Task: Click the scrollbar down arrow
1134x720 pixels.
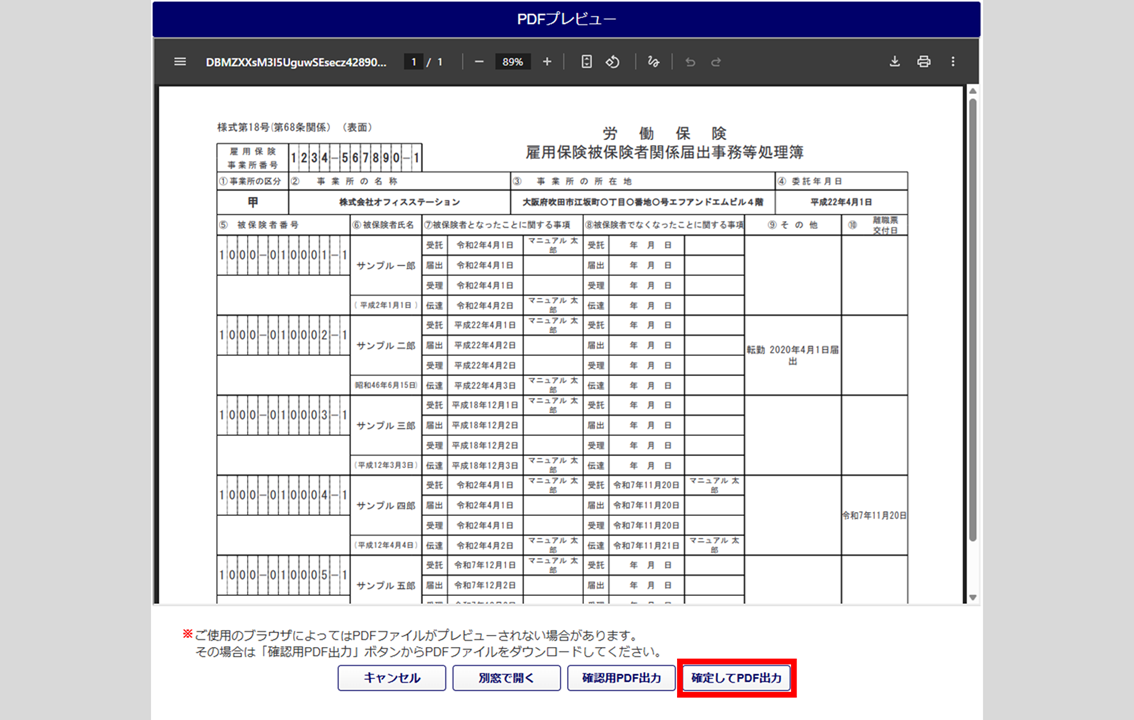Action: (x=972, y=598)
